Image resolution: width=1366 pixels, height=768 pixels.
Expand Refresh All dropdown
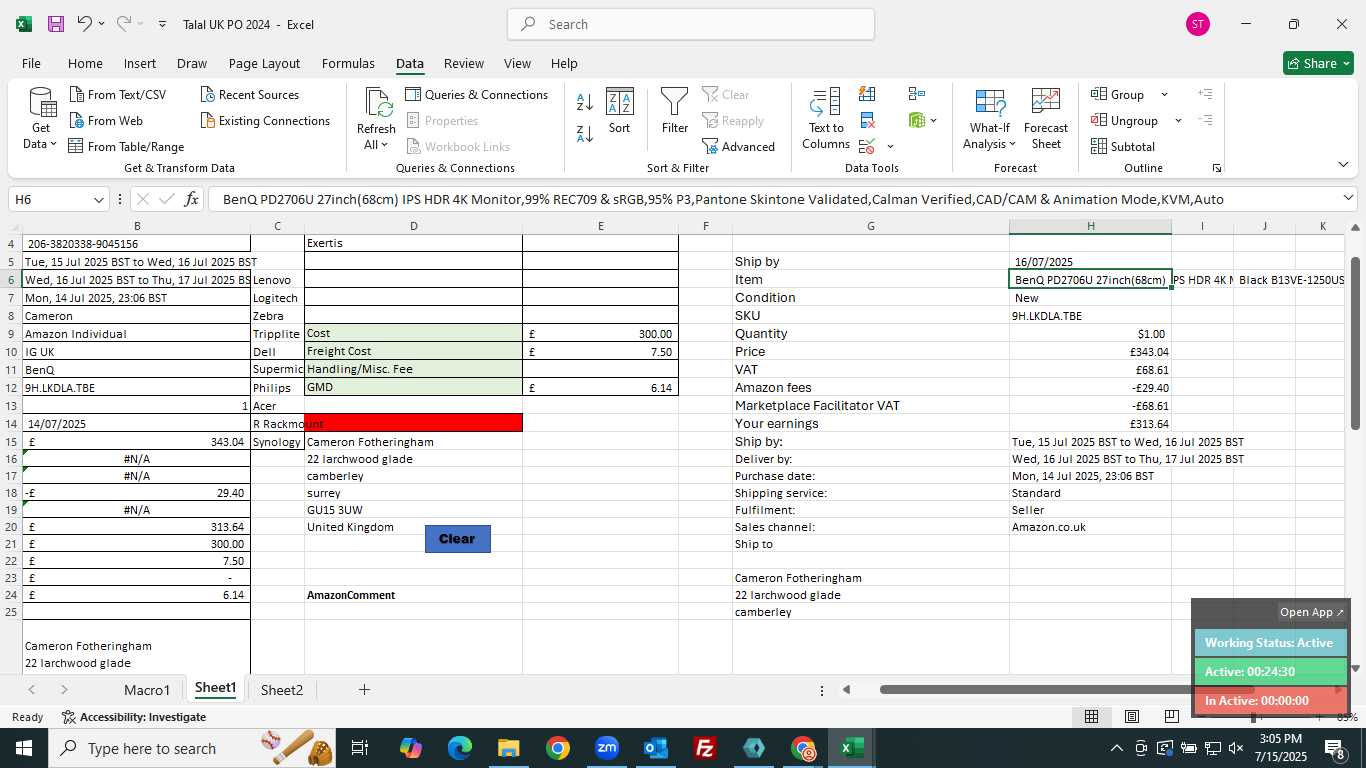point(376,145)
